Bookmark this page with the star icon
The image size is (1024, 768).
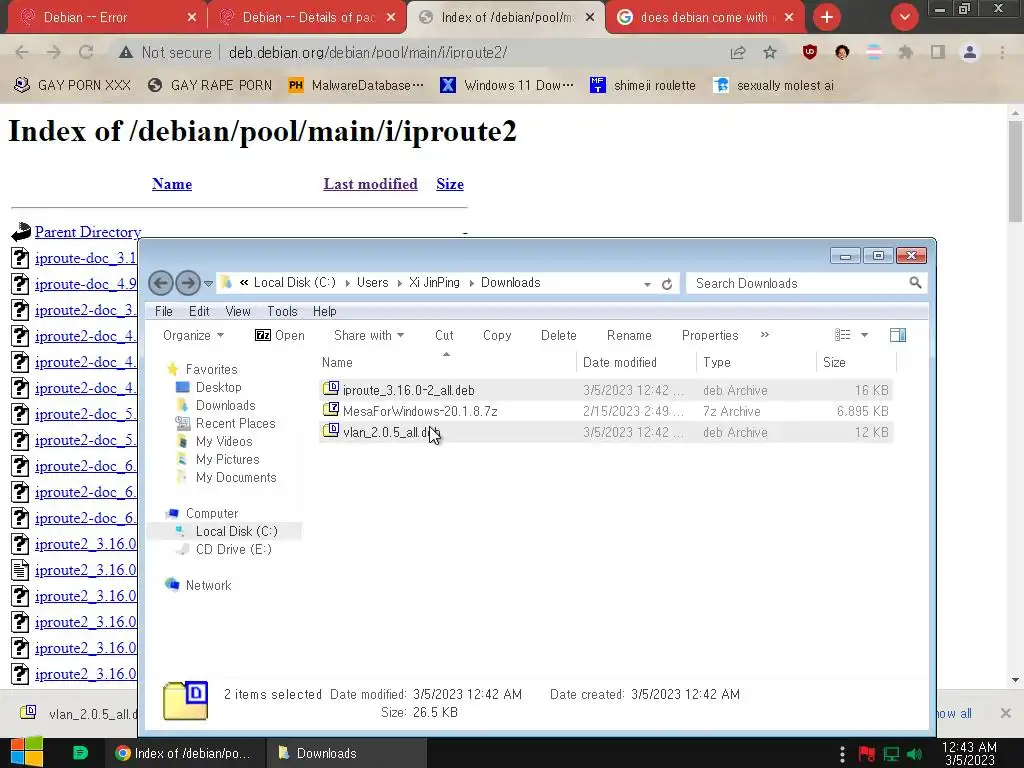(x=770, y=52)
